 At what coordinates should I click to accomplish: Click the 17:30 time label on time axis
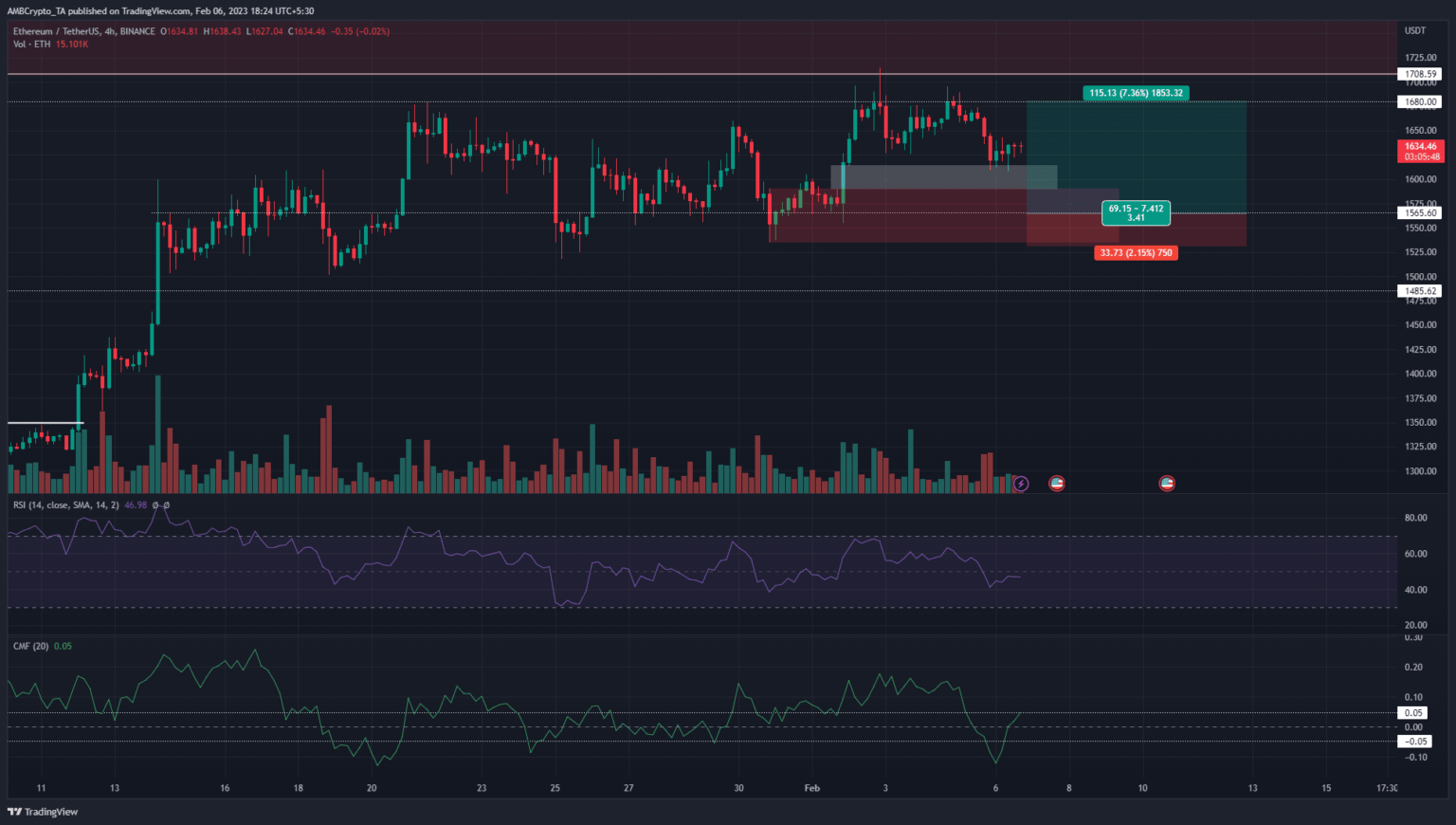click(x=1387, y=788)
